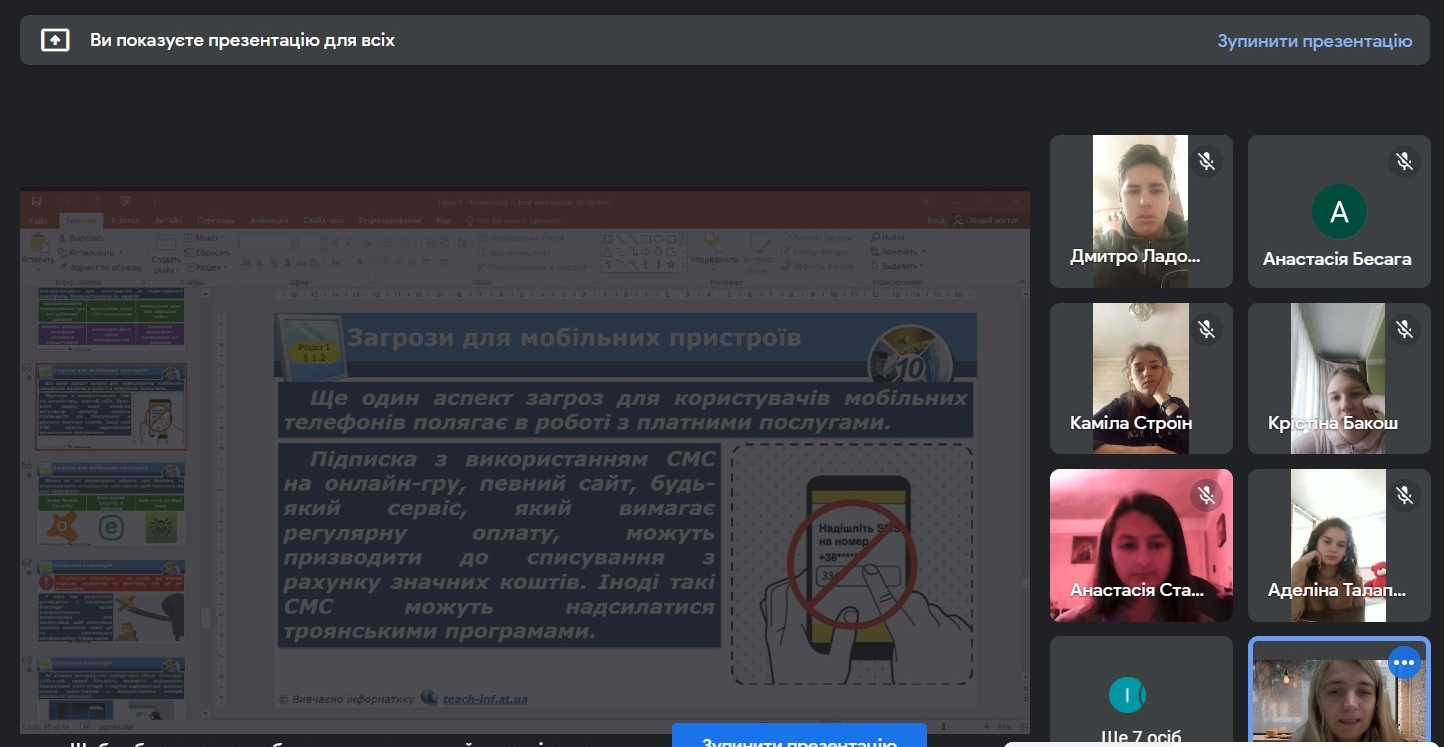
Task: Click slide title 'Загрози для мобільних пристроїв'
Action: click(x=573, y=337)
